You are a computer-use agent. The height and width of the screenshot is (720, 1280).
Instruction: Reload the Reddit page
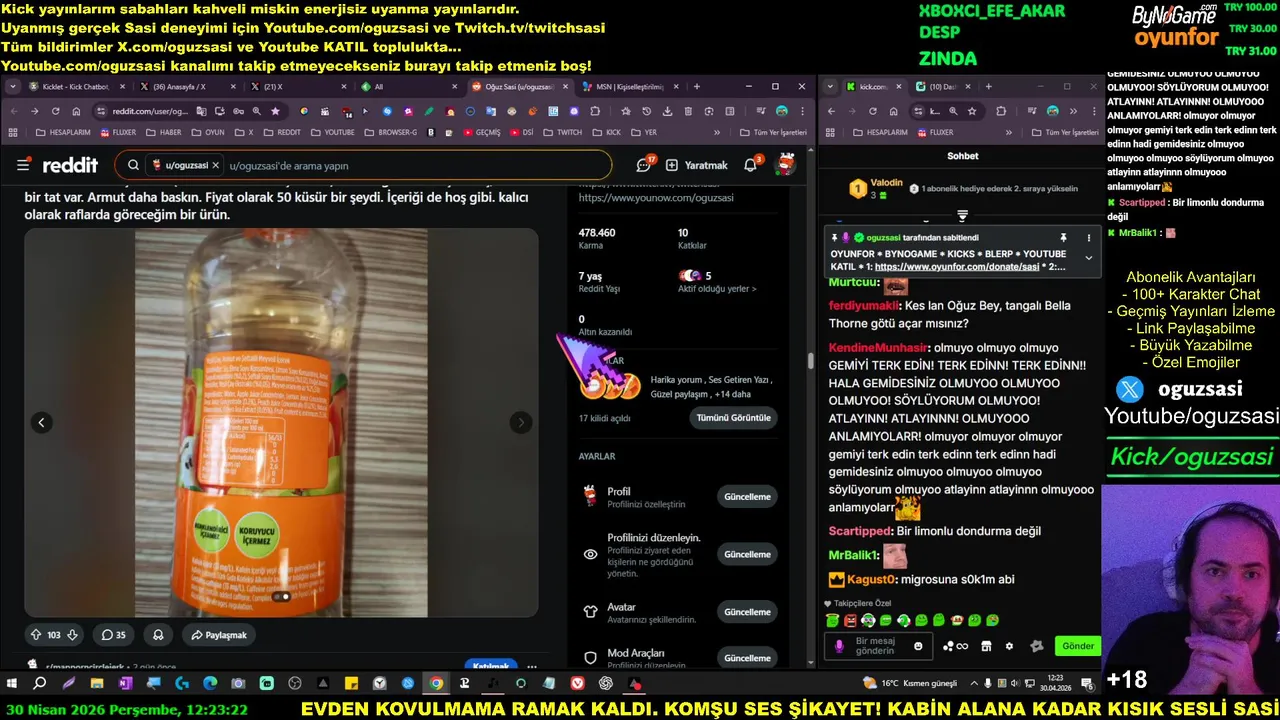tap(55, 111)
